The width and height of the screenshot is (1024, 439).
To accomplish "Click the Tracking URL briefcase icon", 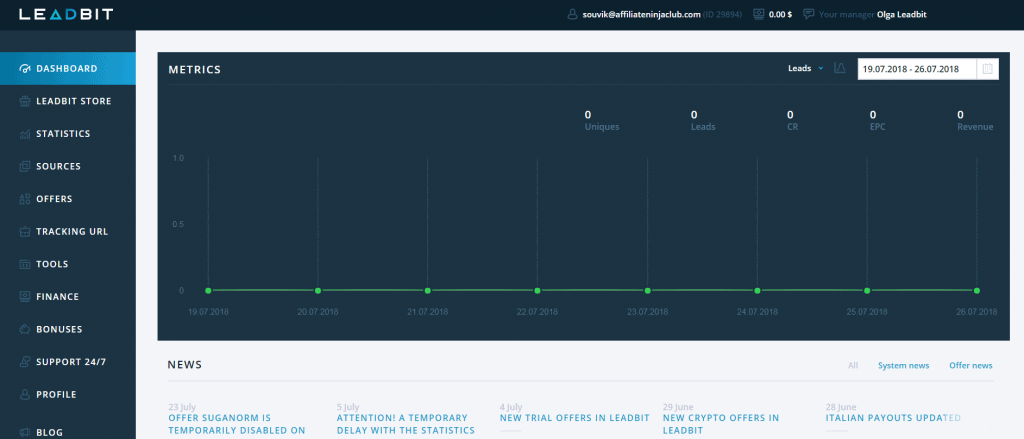I will point(25,232).
